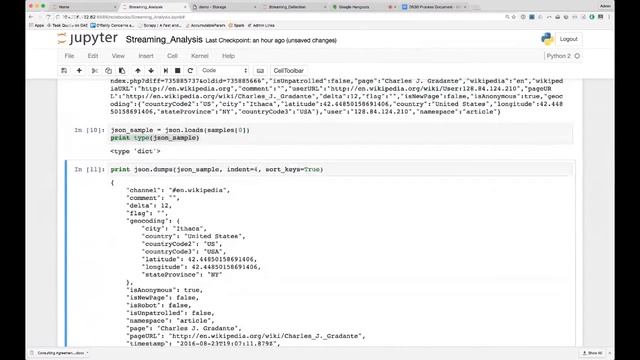Insert a new cell below using plus icon
The image size is (640, 360).
(x=79, y=71)
